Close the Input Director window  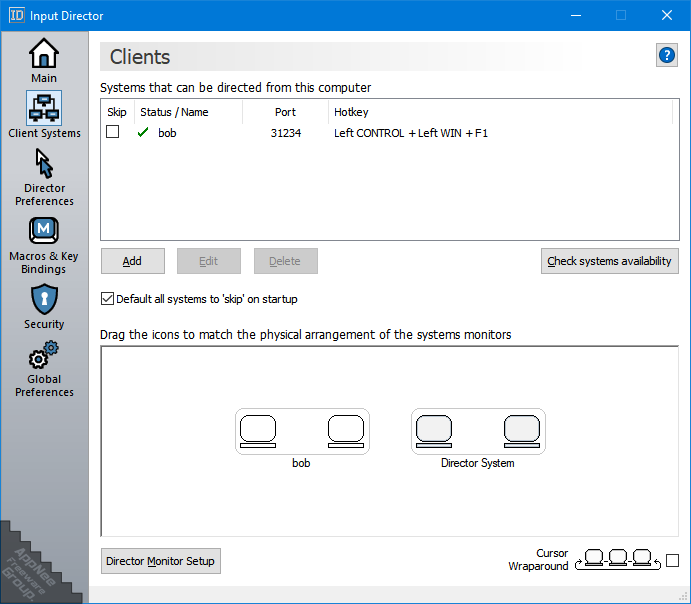tap(667, 15)
